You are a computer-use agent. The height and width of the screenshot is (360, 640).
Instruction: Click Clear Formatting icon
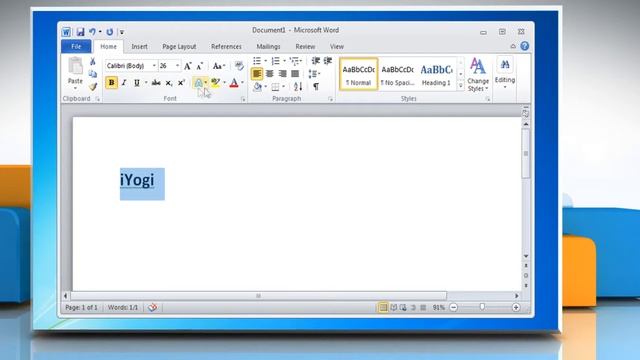[239, 66]
